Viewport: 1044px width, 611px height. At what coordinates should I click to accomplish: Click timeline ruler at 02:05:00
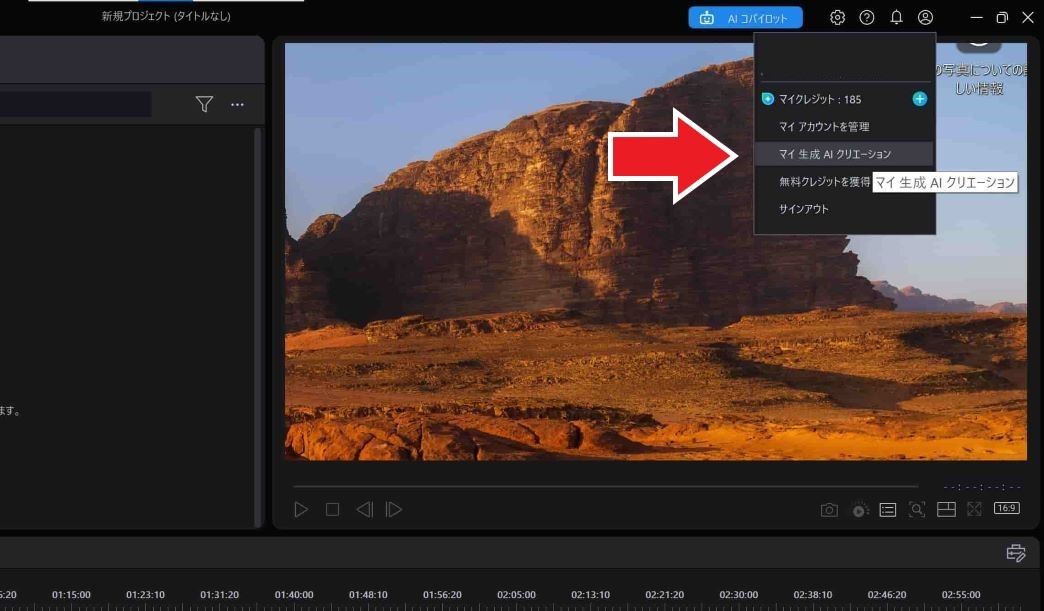(516, 595)
